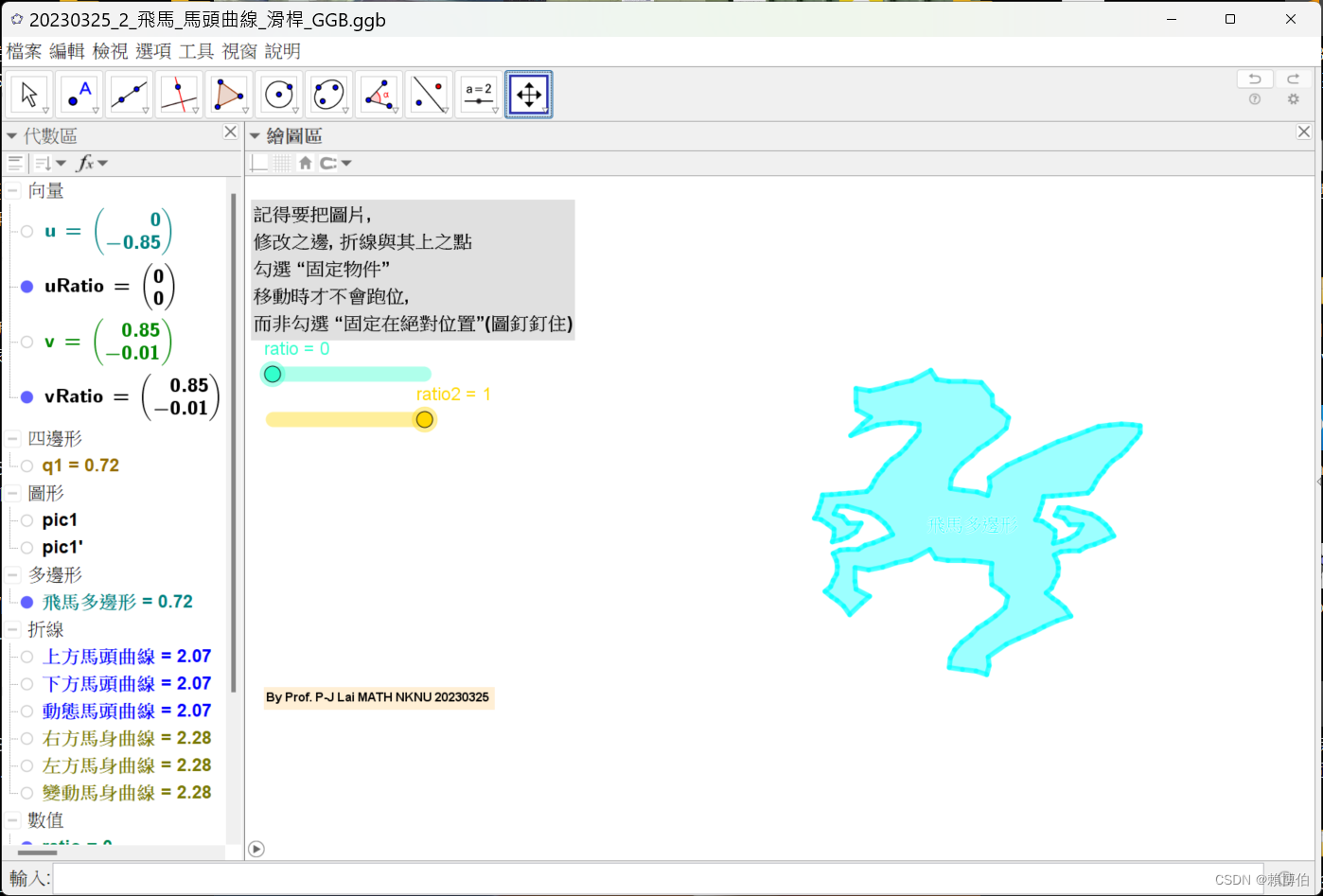The height and width of the screenshot is (896, 1323).
Task: Select the Angle measurement tool
Action: pos(379,93)
